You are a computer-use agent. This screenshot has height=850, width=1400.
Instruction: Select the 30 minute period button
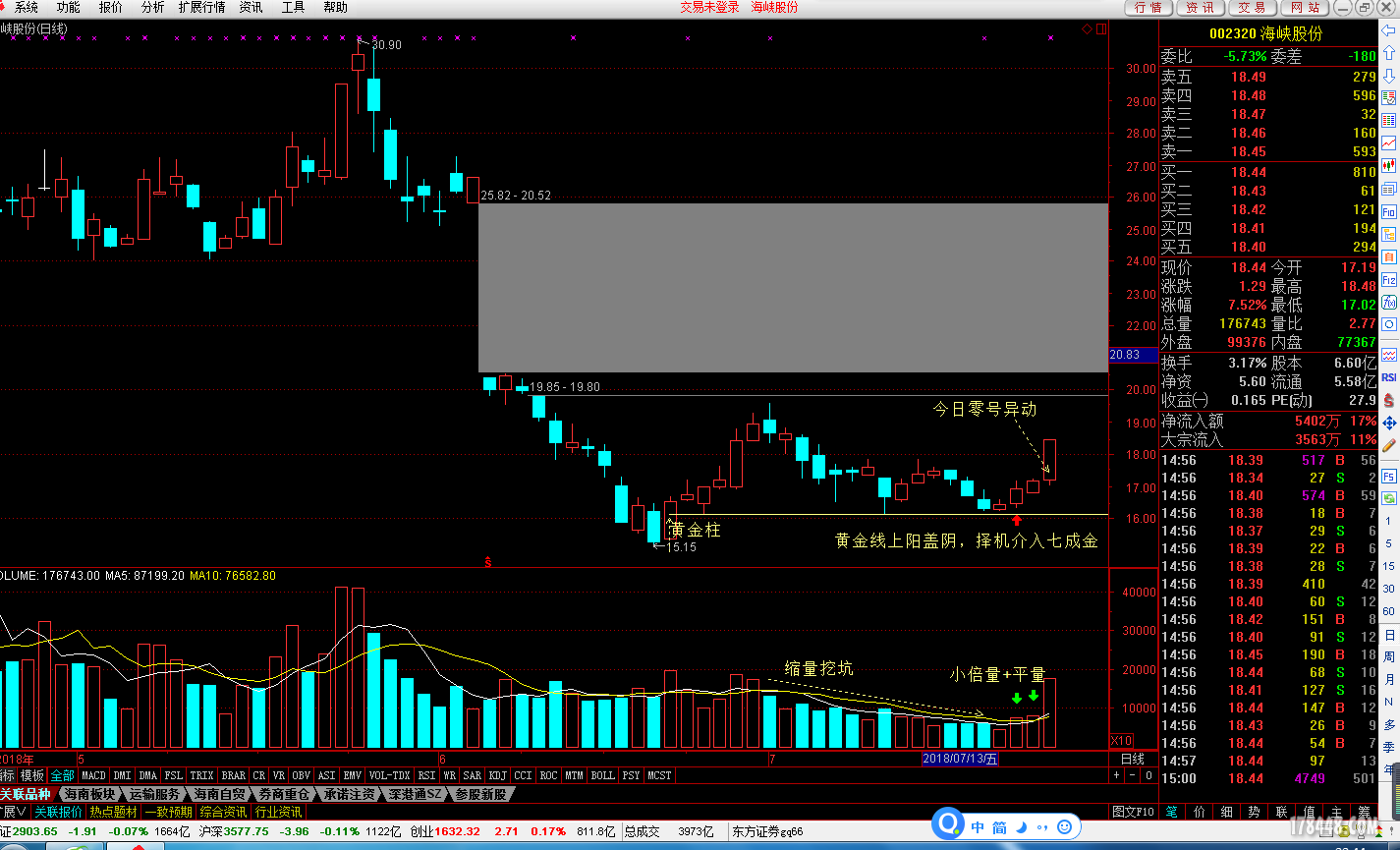click(1388, 589)
